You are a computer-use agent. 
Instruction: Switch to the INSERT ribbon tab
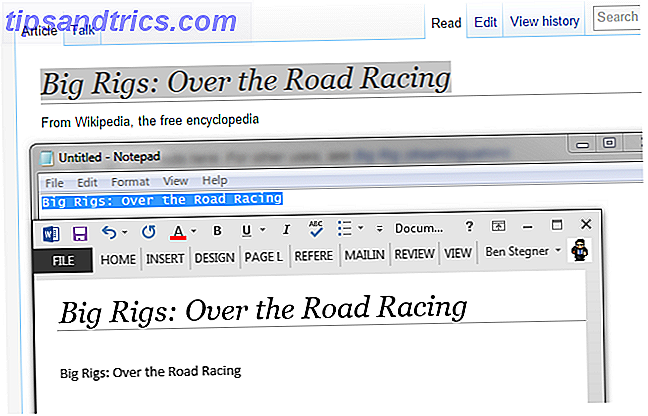click(x=165, y=259)
